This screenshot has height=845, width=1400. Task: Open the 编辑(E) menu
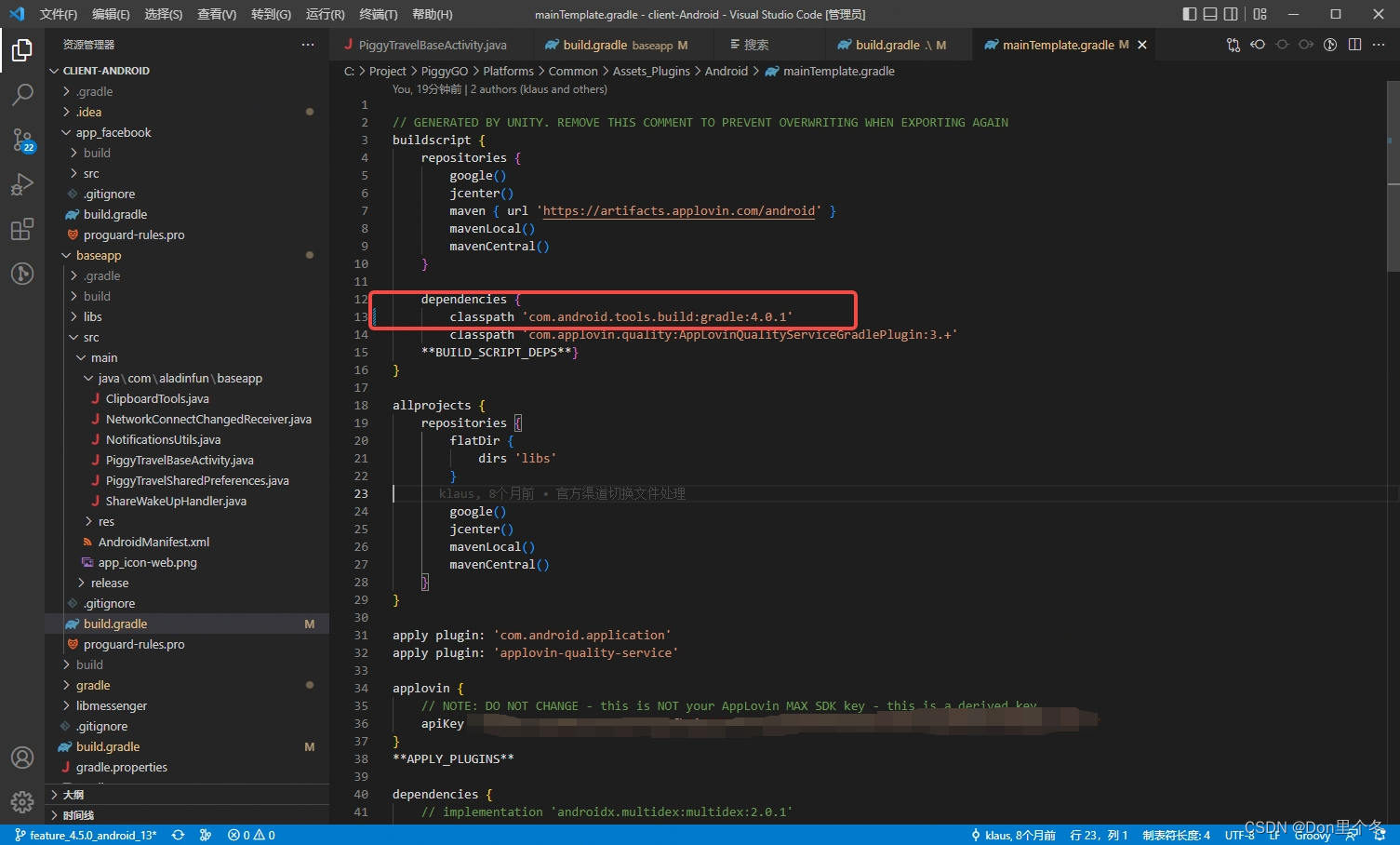(x=111, y=14)
